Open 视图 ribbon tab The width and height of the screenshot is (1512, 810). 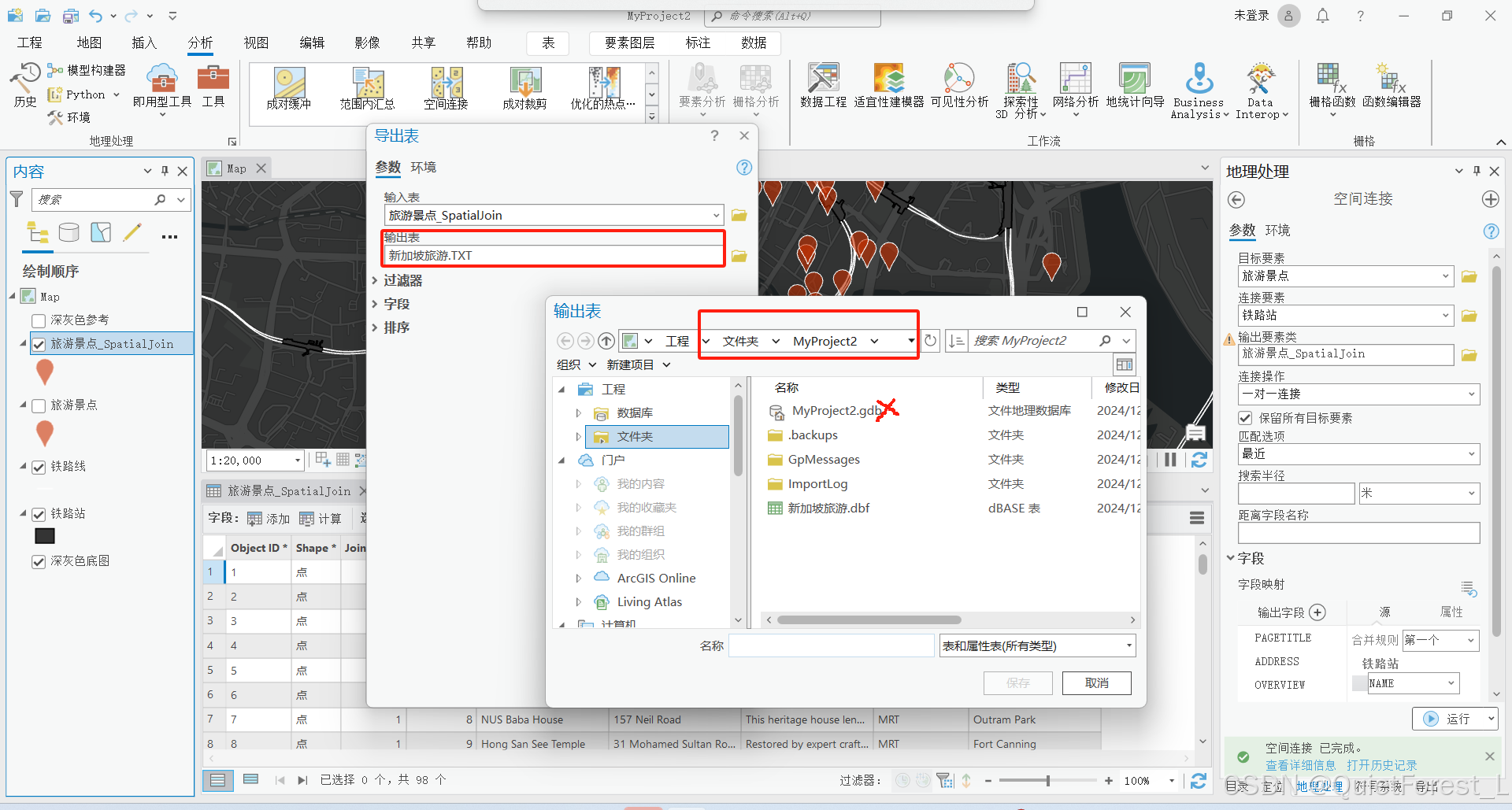click(256, 43)
